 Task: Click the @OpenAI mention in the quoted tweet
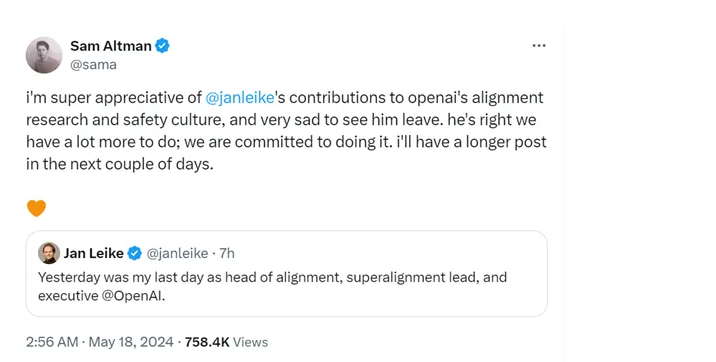(x=132, y=296)
